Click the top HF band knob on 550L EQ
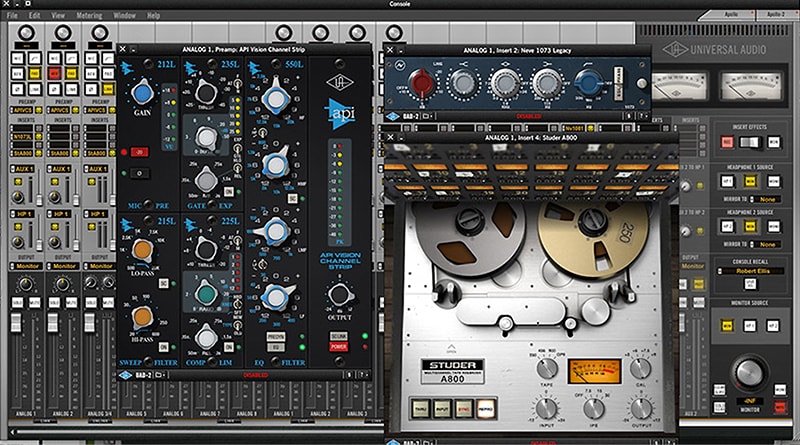 (276, 99)
